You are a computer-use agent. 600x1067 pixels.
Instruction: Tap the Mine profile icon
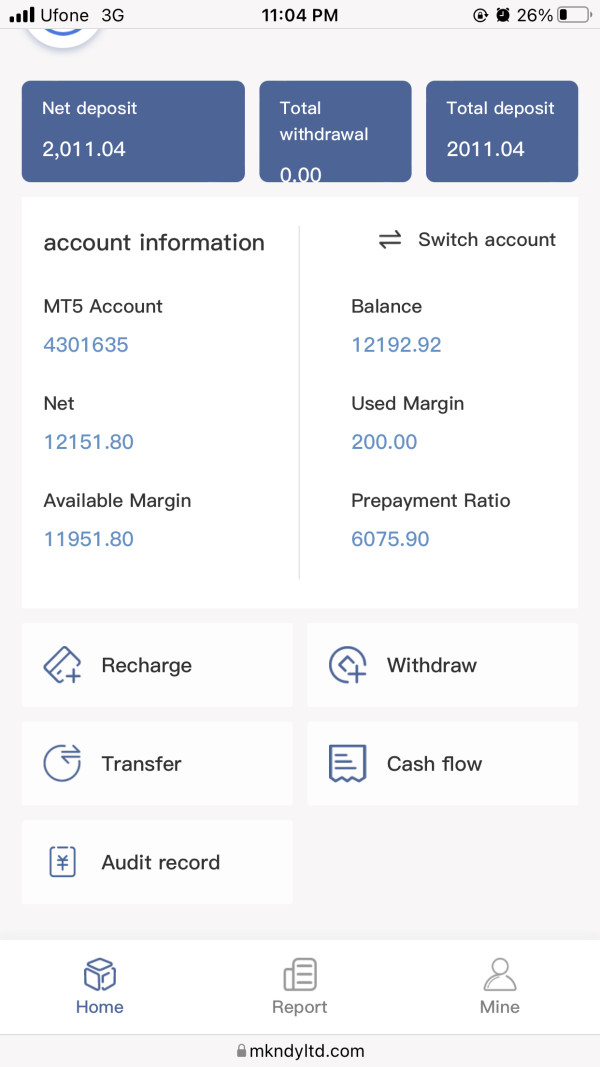499,975
